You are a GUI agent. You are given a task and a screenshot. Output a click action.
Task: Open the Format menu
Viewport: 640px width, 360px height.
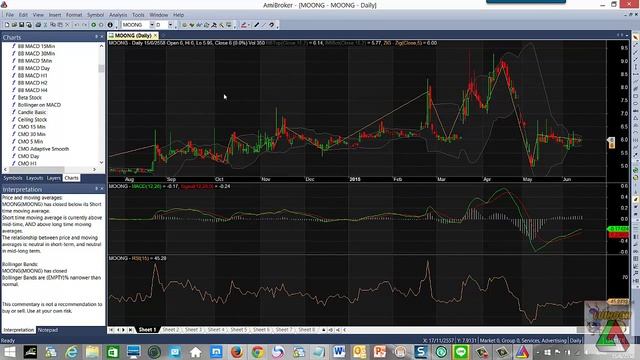(x=74, y=15)
